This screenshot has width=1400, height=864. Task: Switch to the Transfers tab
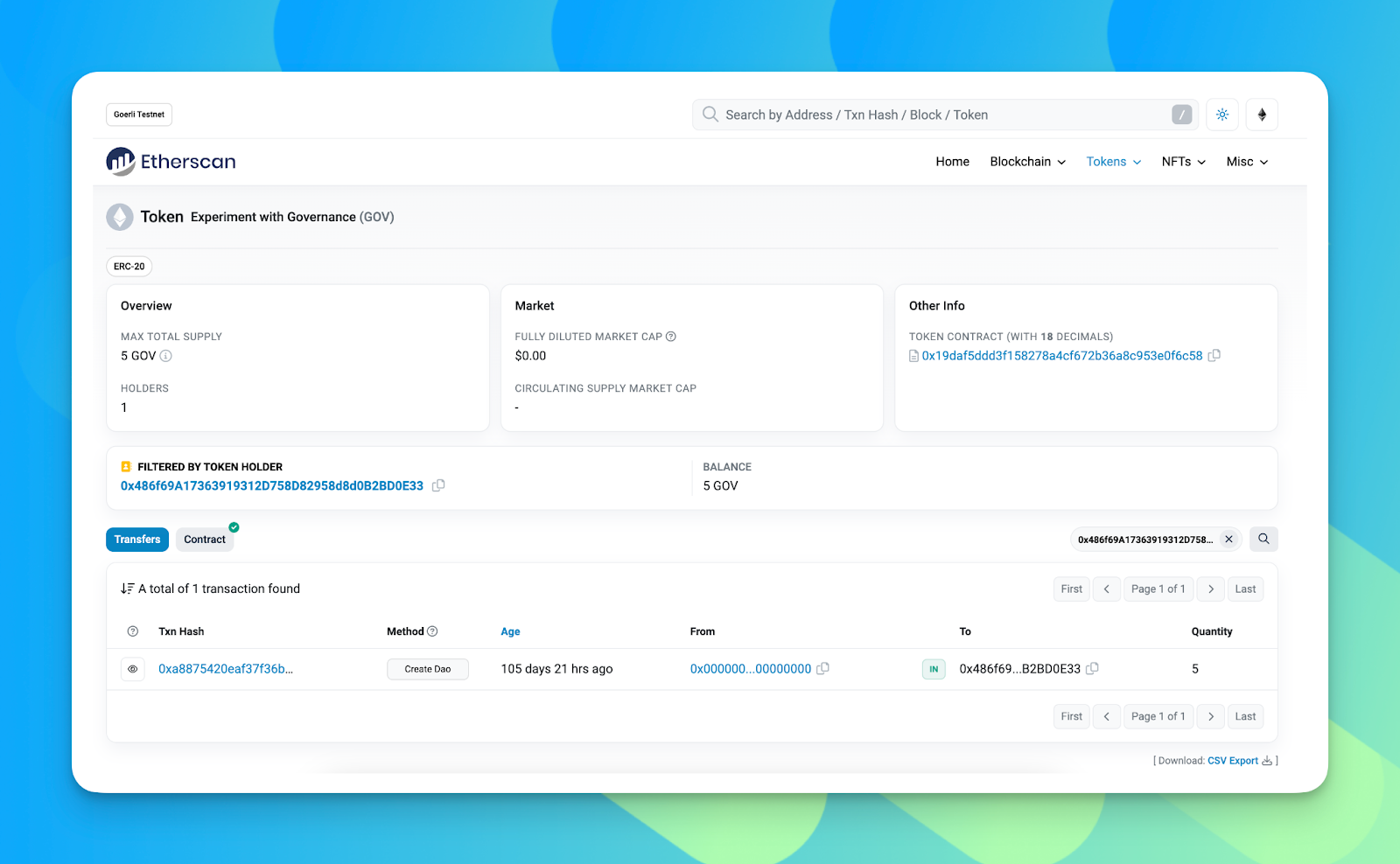pos(137,540)
